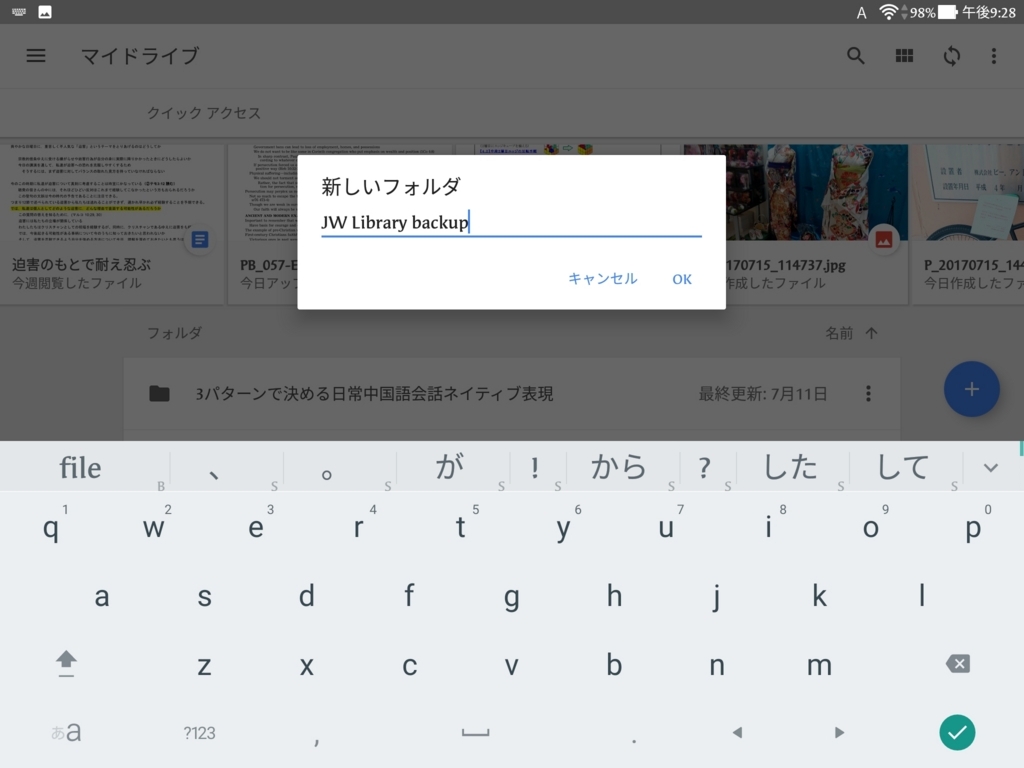Tap the sync refresh icon
The image size is (1024, 768).
pos(952,56)
